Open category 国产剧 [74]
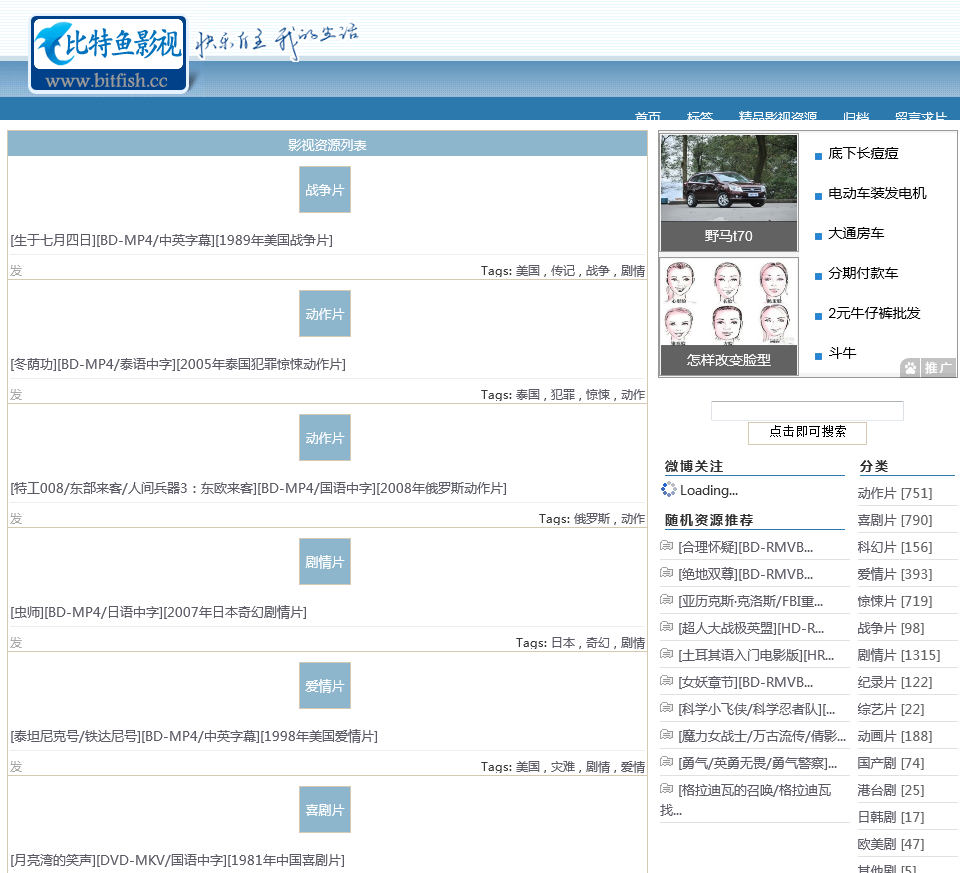 (891, 763)
